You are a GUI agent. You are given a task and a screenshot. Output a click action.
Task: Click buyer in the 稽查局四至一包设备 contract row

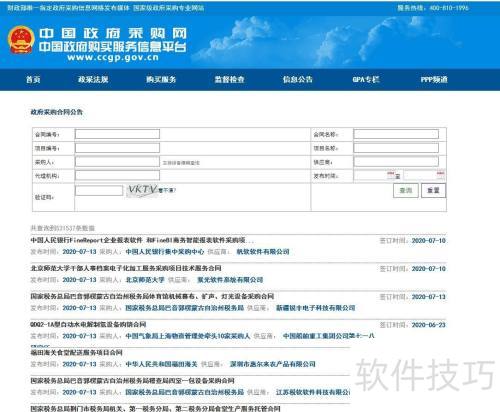tap(185, 392)
